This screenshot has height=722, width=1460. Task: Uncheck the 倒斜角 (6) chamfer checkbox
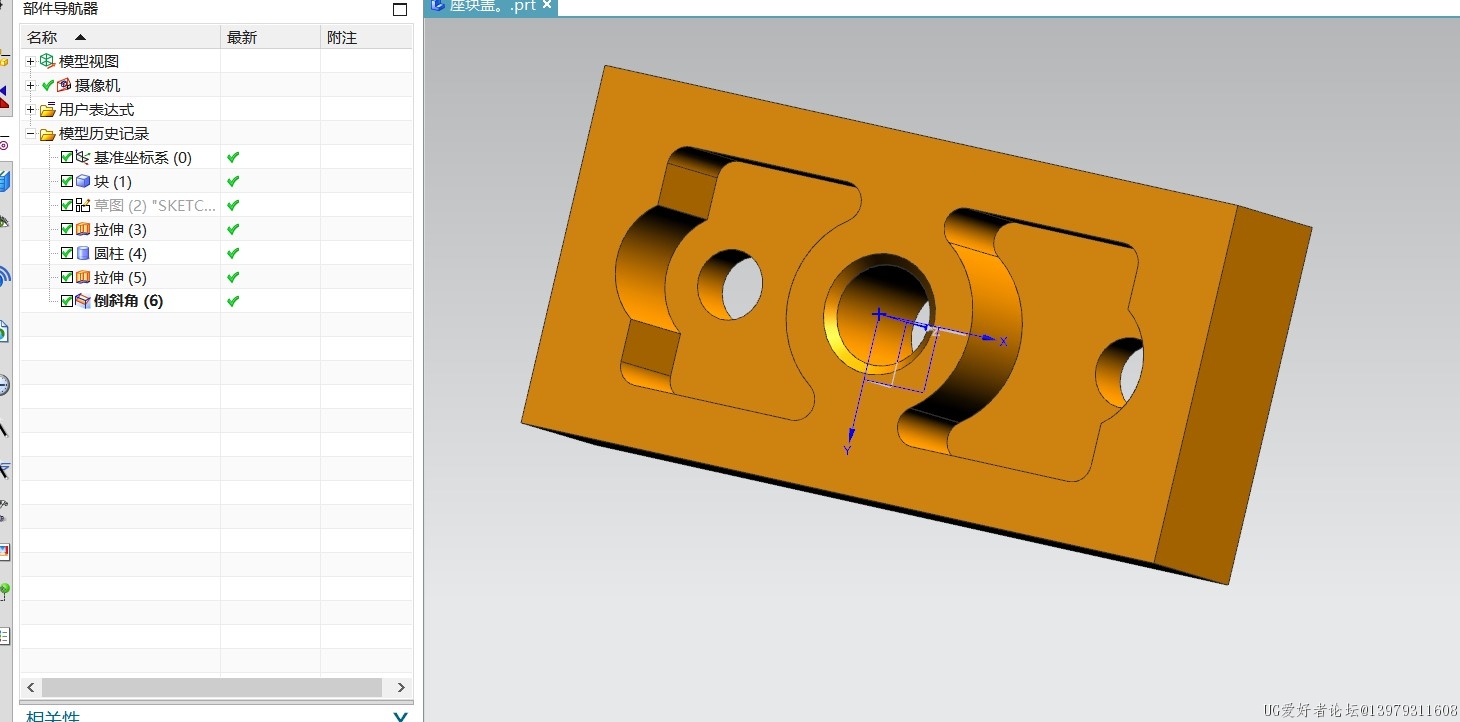(x=67, y=301)
